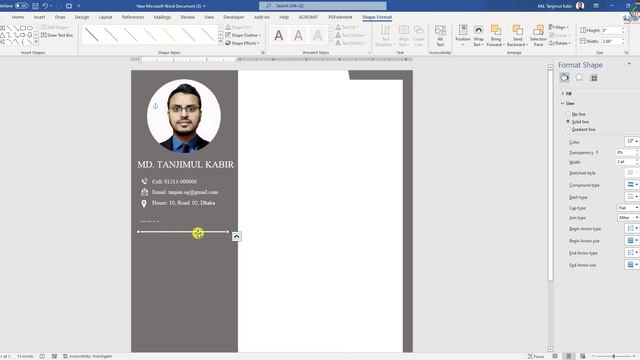Click the Focus mode button in status bar
Image resolution: width=640 pixels, height=360 pixels.
(x=536, y=356)
